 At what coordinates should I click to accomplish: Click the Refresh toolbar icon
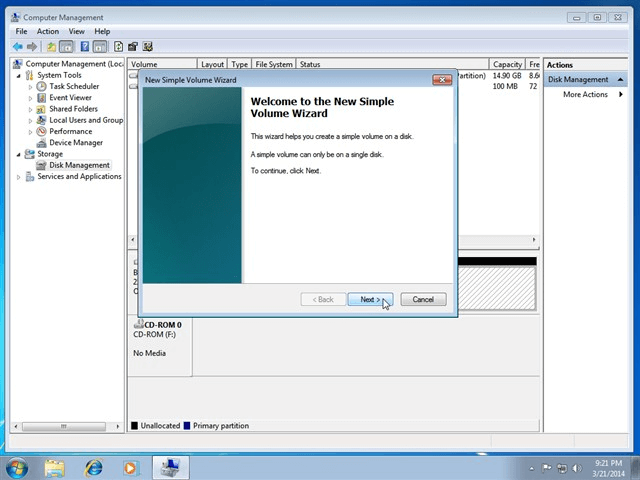(x=118, y=46)
